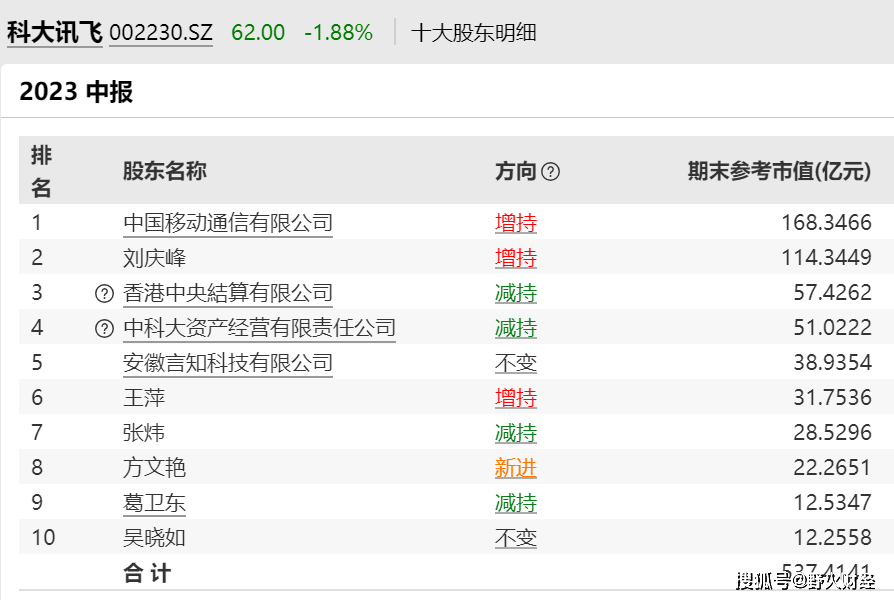Click stock code 002230.SZ
This screenshot has height=600, width=894.
coord(160,32)
